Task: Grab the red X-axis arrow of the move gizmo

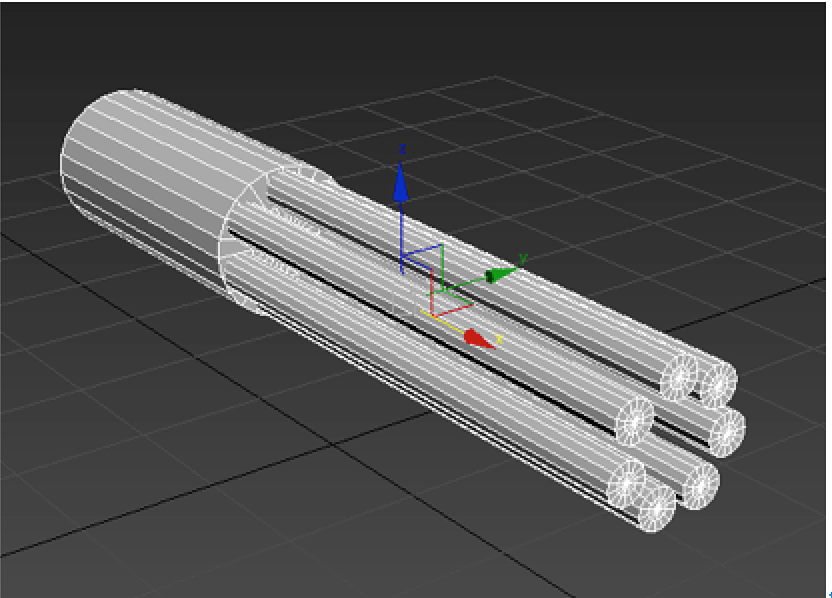Action: point(479,339)
